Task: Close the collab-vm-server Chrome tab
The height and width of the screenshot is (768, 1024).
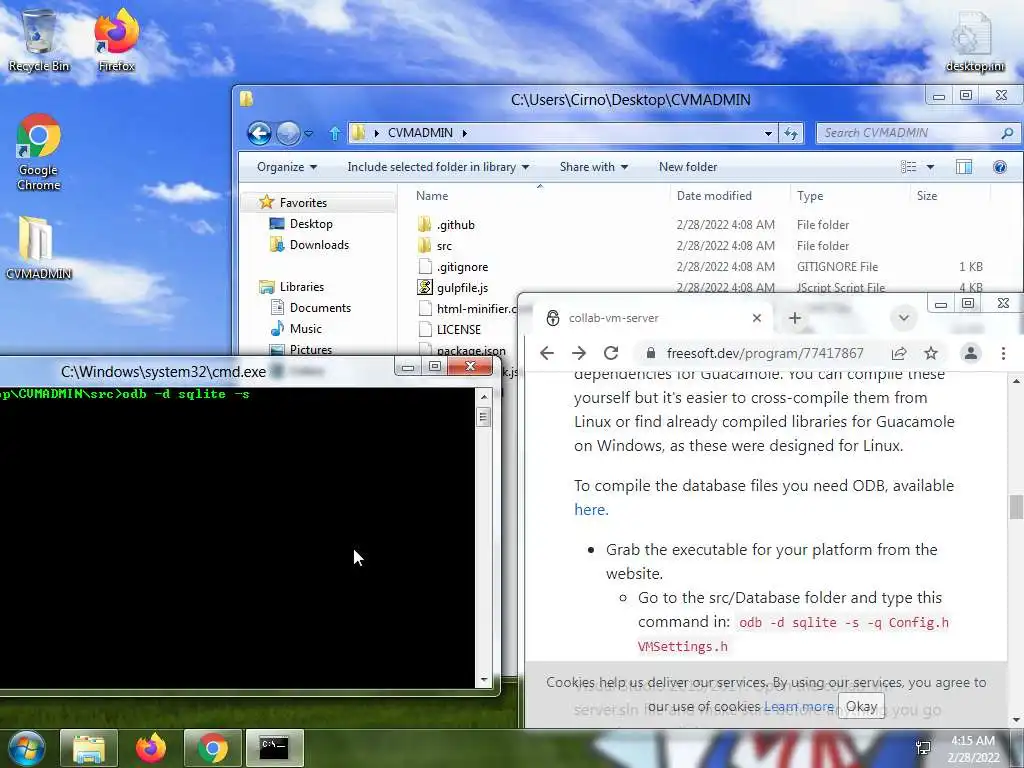Action: pos(756,318)
